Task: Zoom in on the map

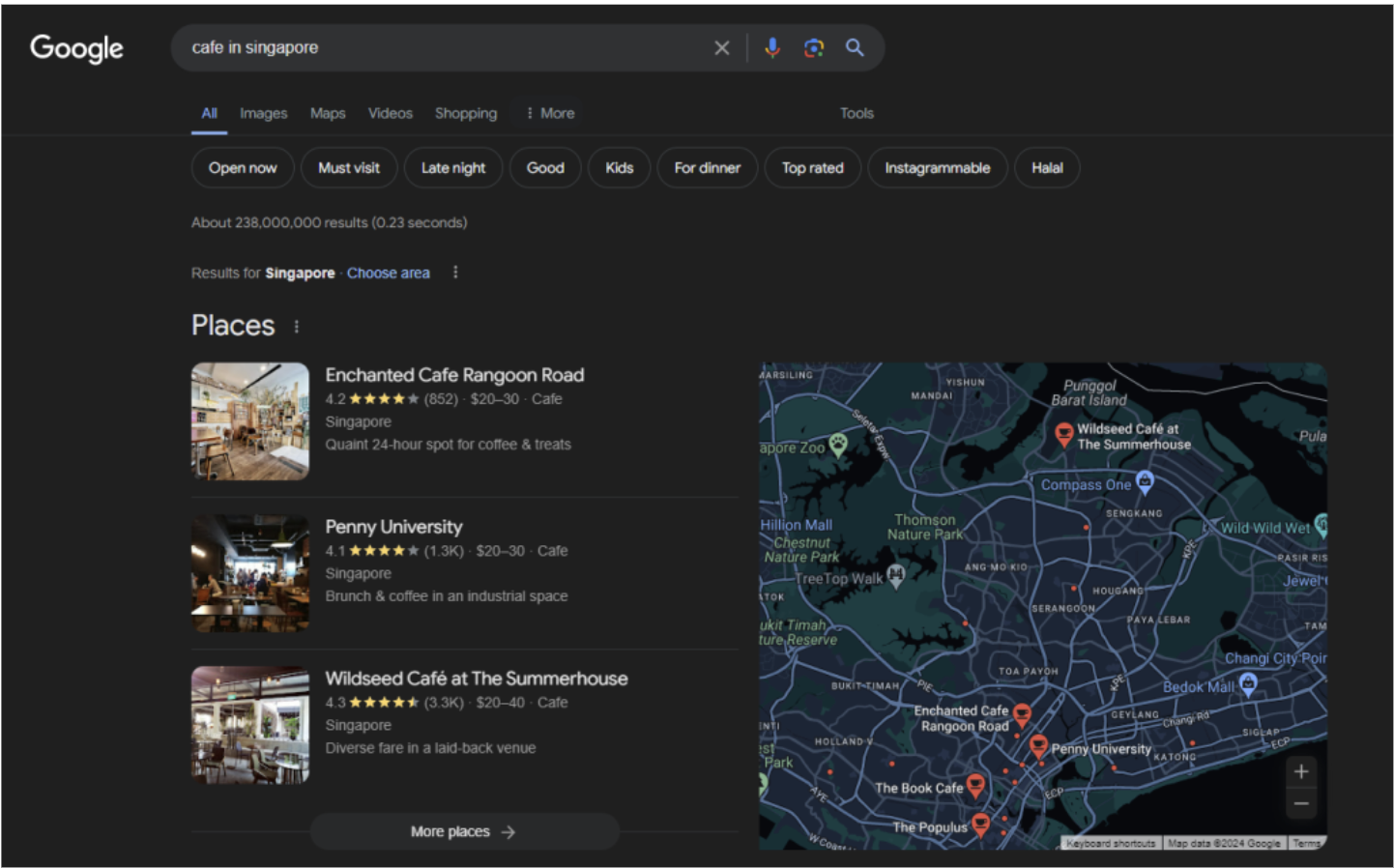Action: [x=1300, y=771]
